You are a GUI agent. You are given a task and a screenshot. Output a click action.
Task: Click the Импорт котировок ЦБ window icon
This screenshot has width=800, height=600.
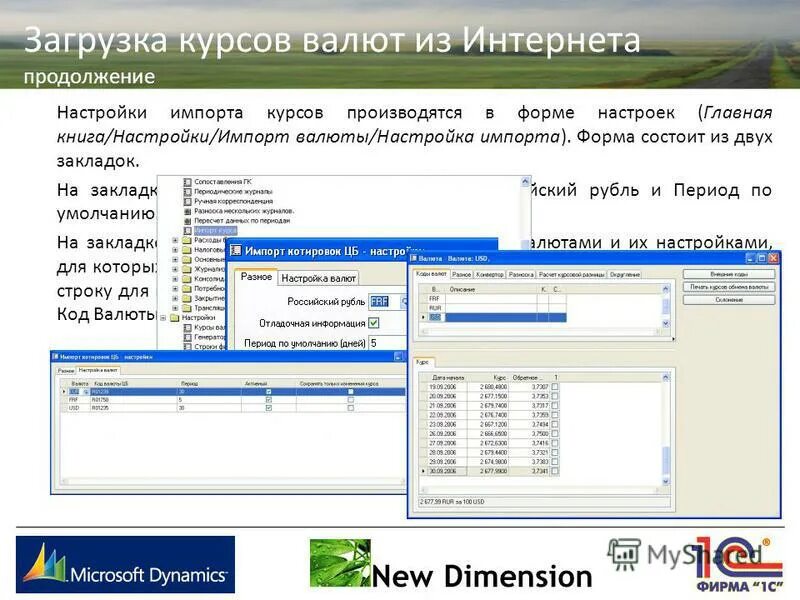coord(234,249)
